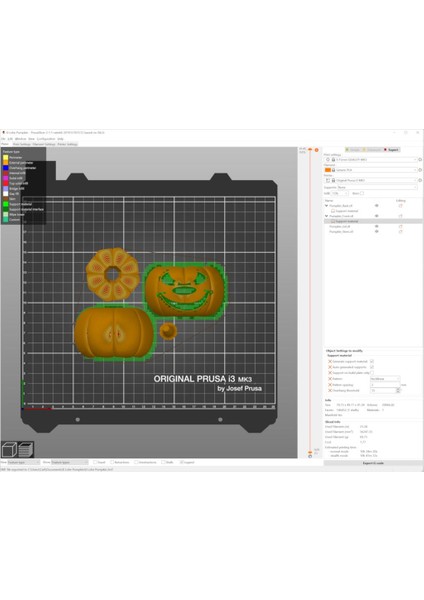The height and width of the screenshot is (600, 424).
Task: Click the cog icon above the layer slider
Action: pyautogui.click(x=316, y=150)
